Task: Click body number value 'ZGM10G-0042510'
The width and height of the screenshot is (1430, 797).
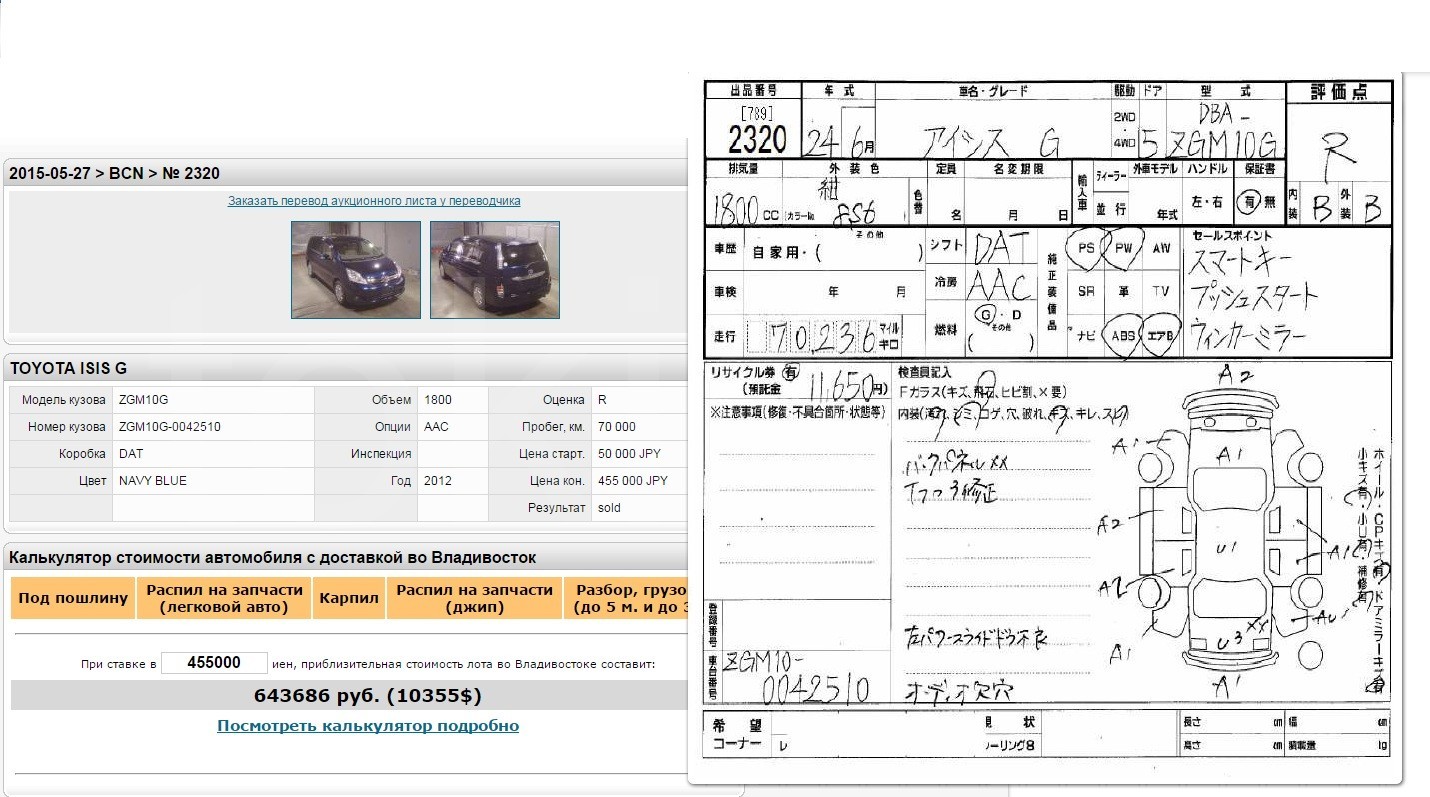Action: (x=169, y=427)
